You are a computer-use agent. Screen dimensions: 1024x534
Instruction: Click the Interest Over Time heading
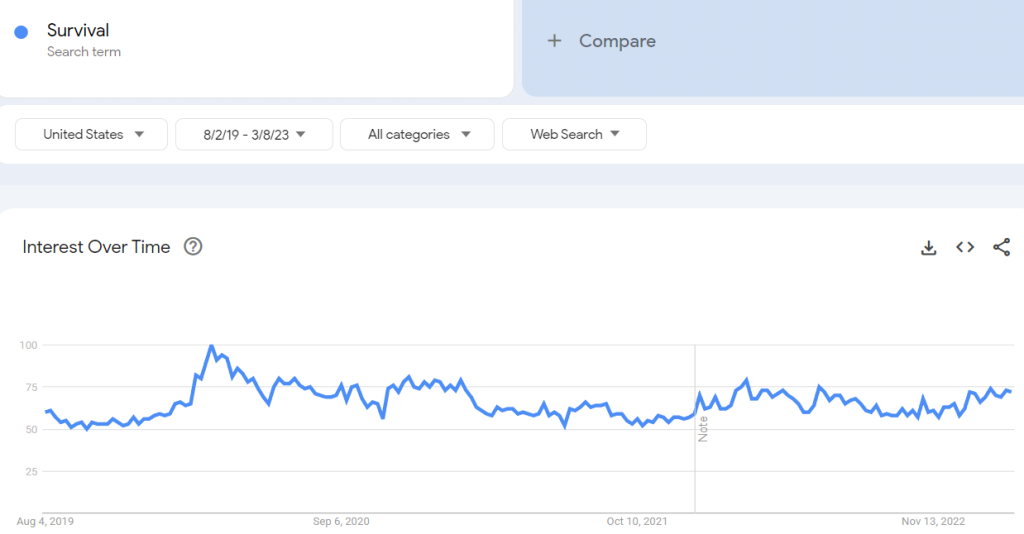(x=97, y=247)
